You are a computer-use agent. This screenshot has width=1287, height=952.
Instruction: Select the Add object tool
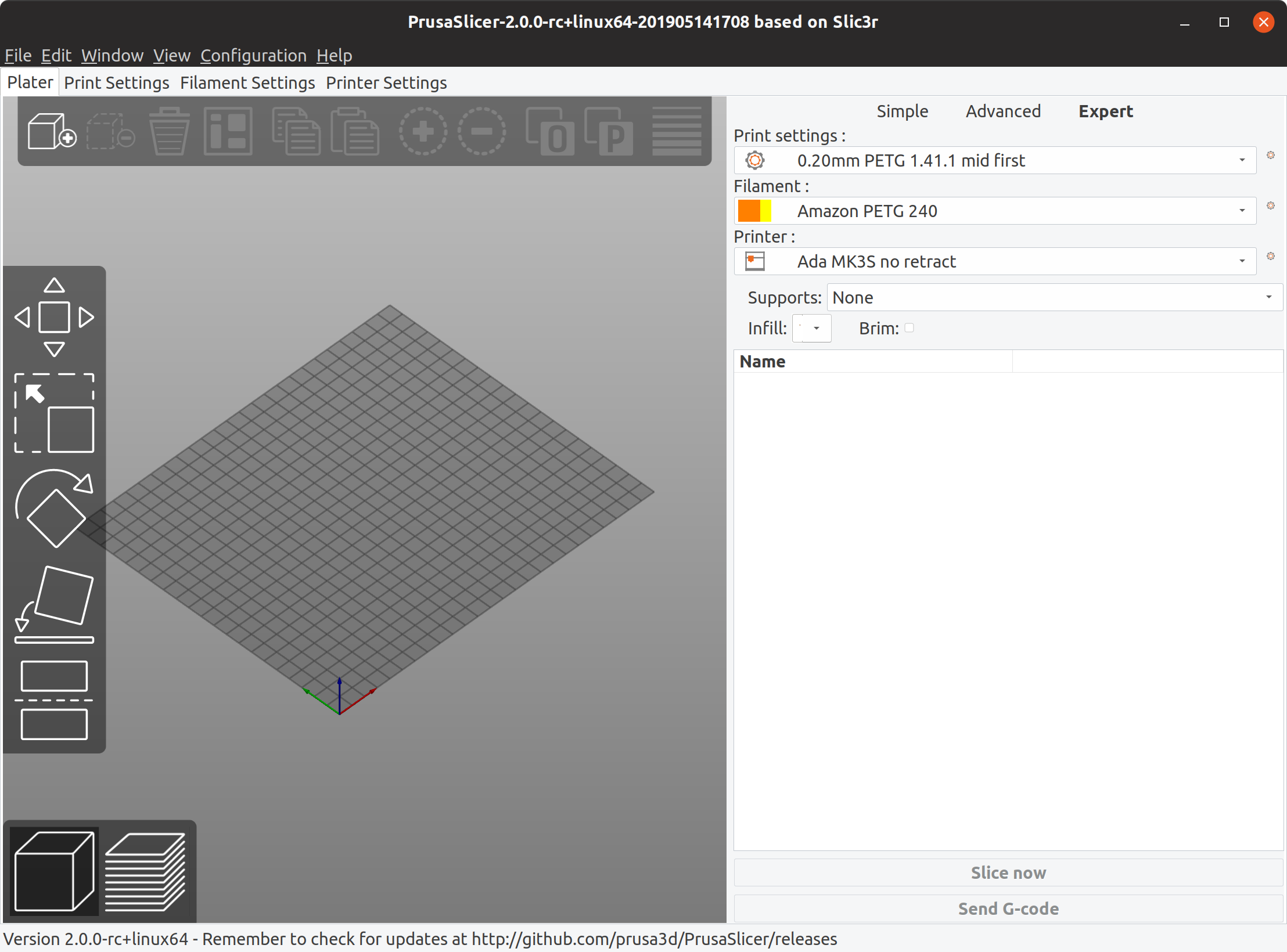51,131
